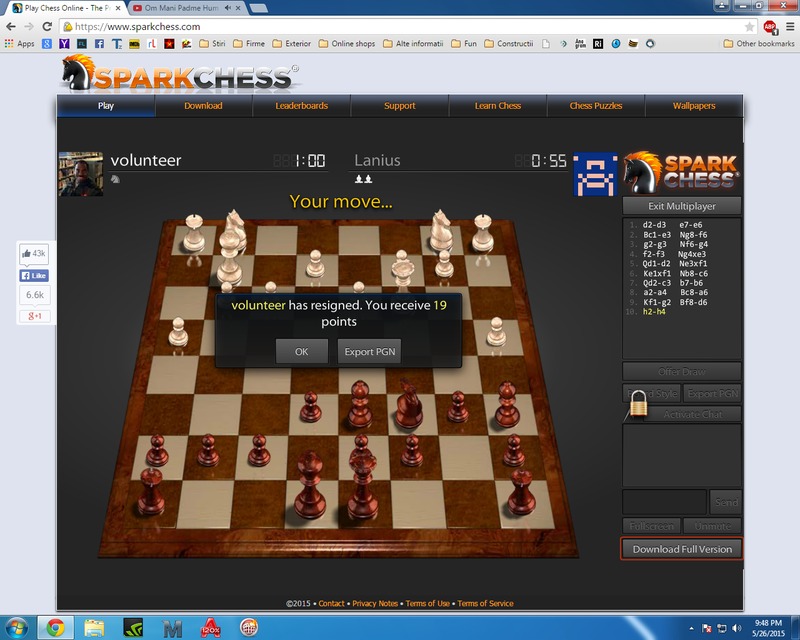This screenshot has width=800, height=640.
Task: Click the Exit Multiplayer button
Action: pos(682,206)
